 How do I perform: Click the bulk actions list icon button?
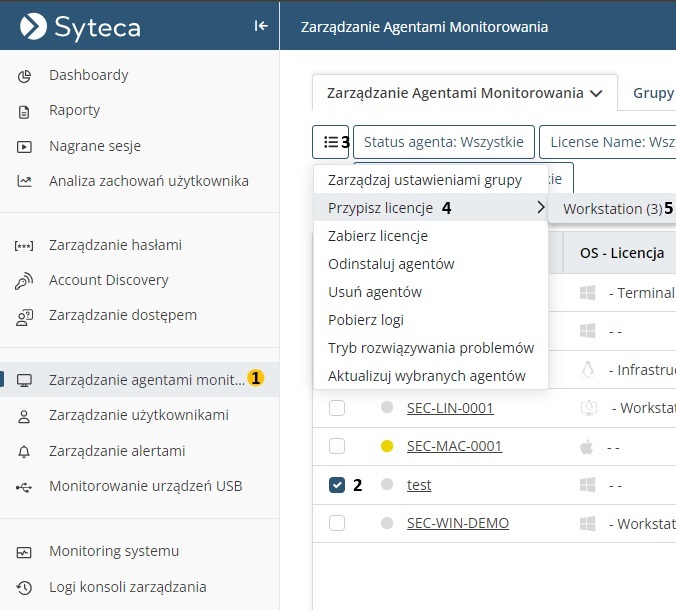[x=330, y=142]
